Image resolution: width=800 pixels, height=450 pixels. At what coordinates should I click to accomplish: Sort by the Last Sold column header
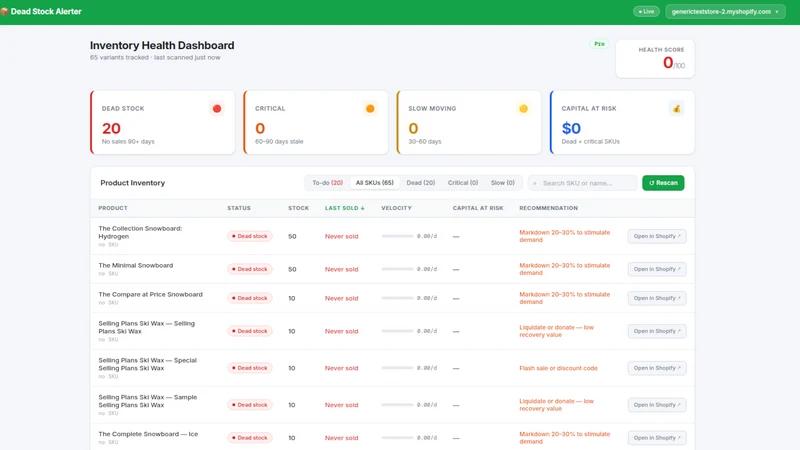click(344, 208)
